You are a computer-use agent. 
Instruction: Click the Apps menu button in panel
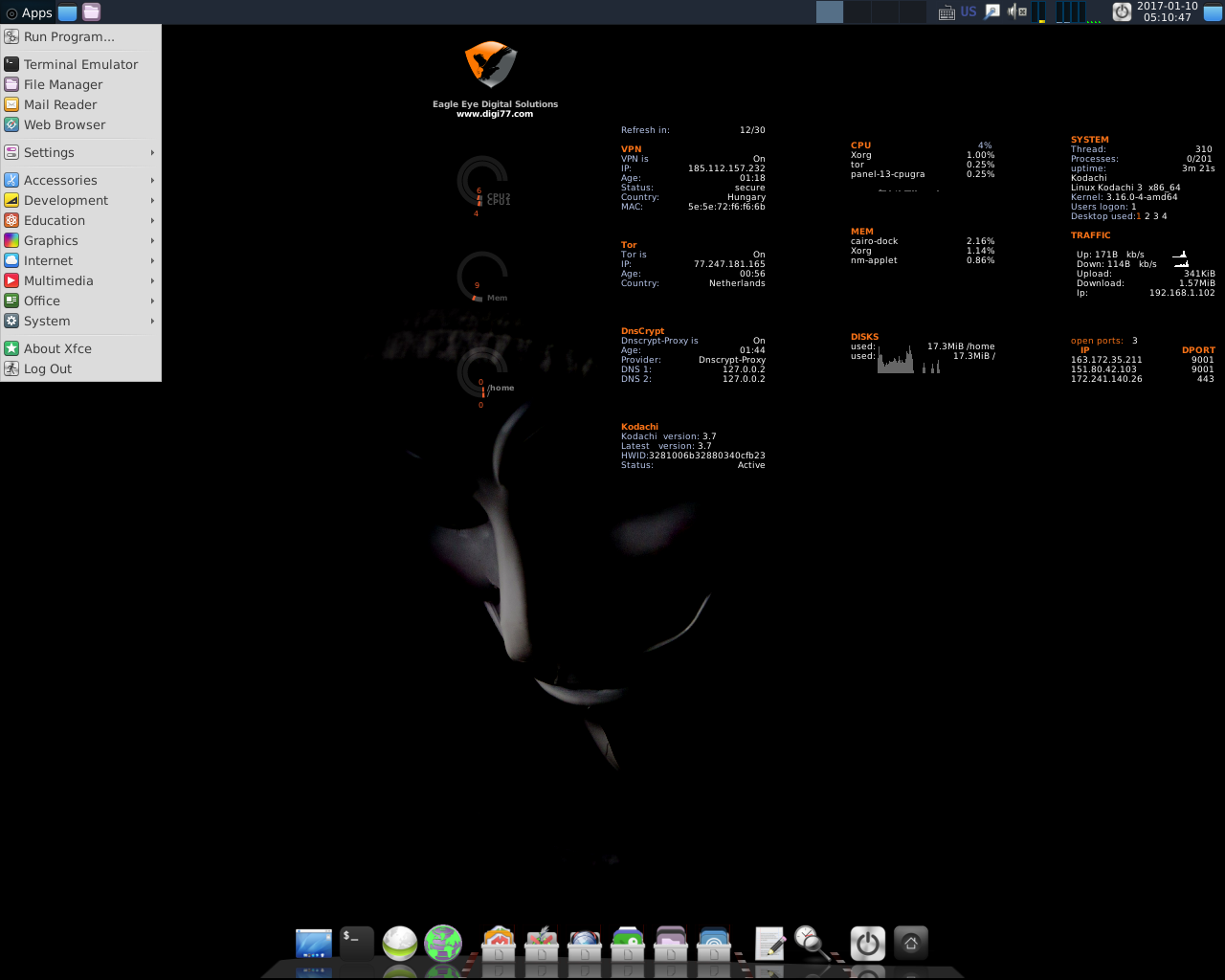29,12
